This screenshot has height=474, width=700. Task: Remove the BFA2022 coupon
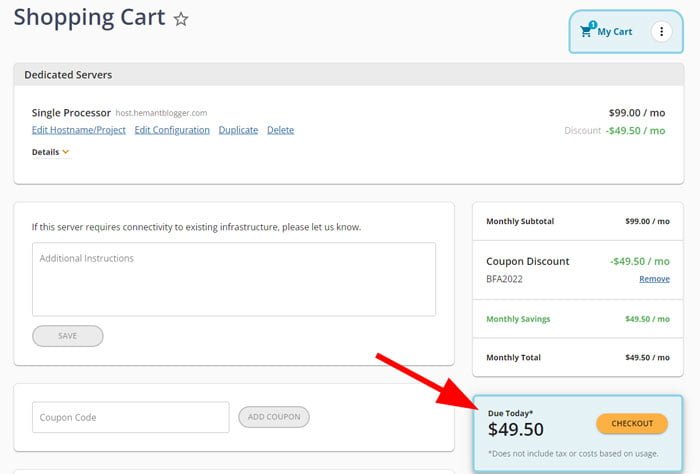[x=654, y=279]
